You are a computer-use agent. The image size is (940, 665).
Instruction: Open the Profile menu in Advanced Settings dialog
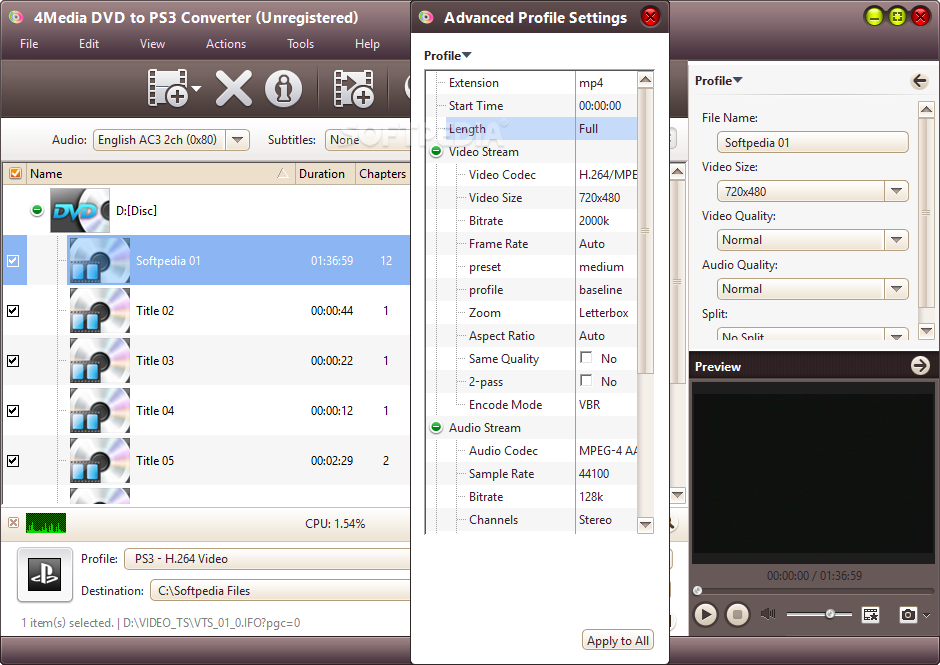click(x=447, y=56)
